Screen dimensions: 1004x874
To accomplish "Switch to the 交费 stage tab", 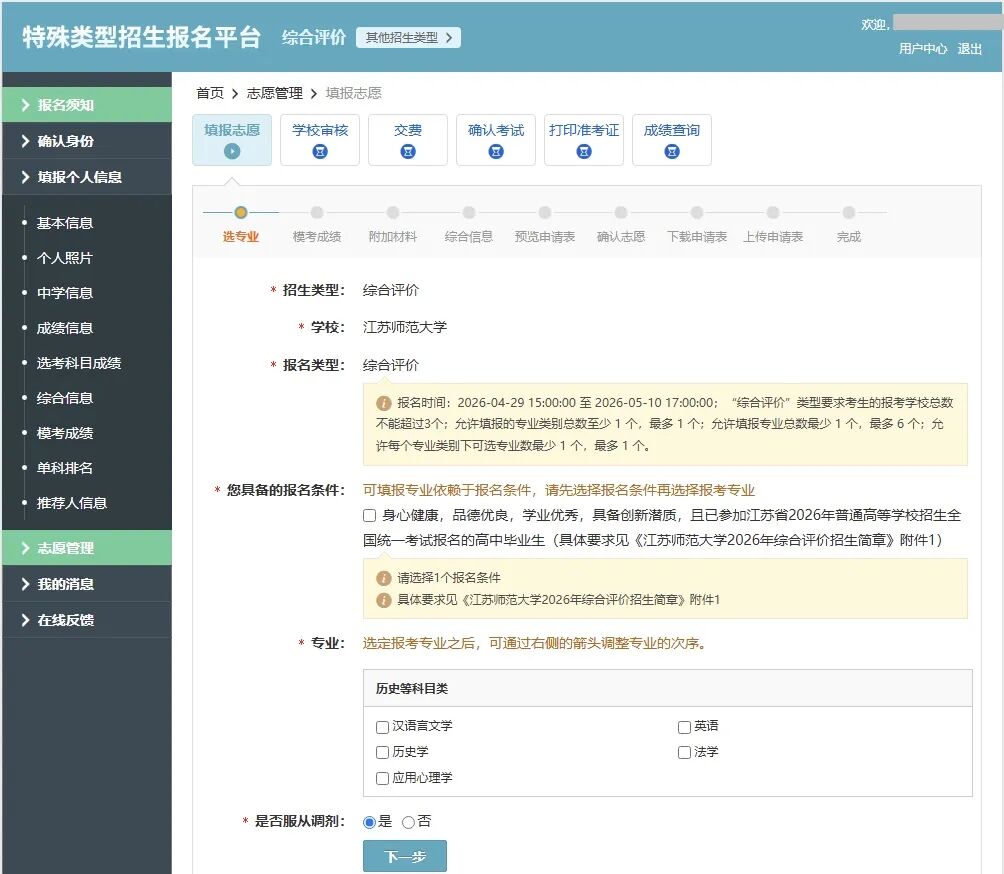I will click(408, 140).
